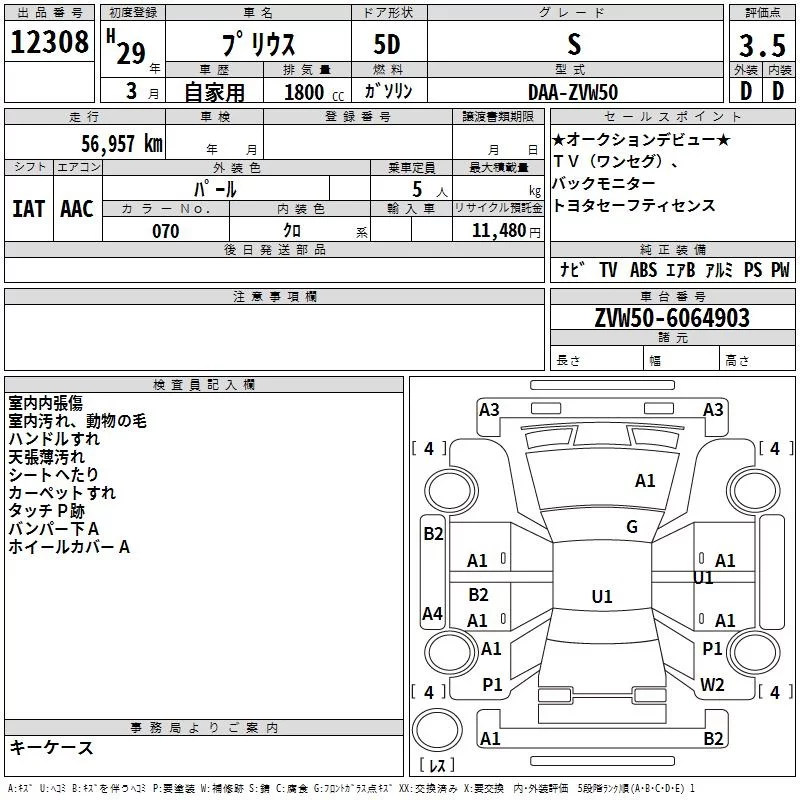Click inspector note シートへたり
This screenshot has width=800, height=800.
click(53, 474)
